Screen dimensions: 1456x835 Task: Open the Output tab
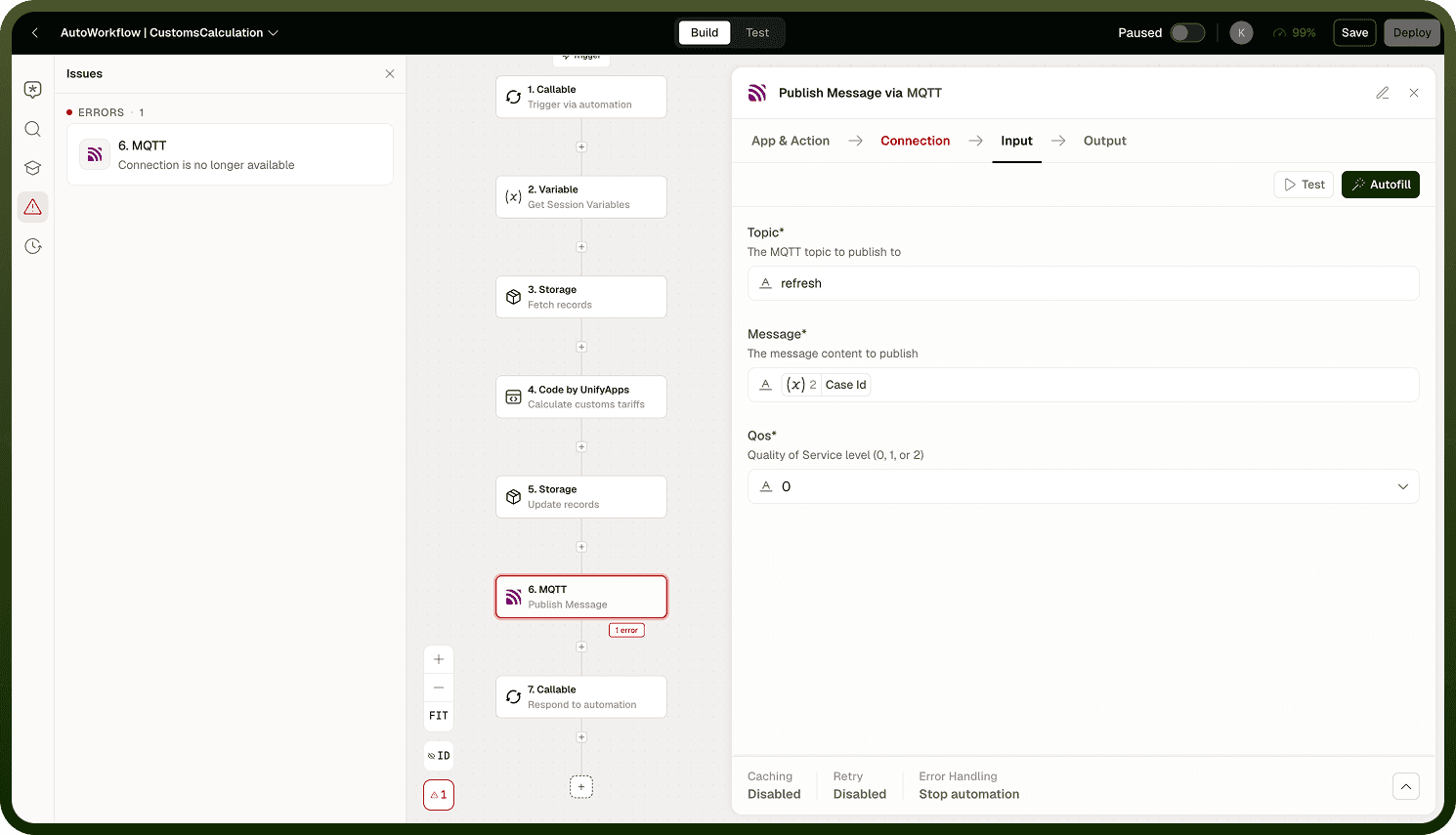click(x=1105, y=141)
